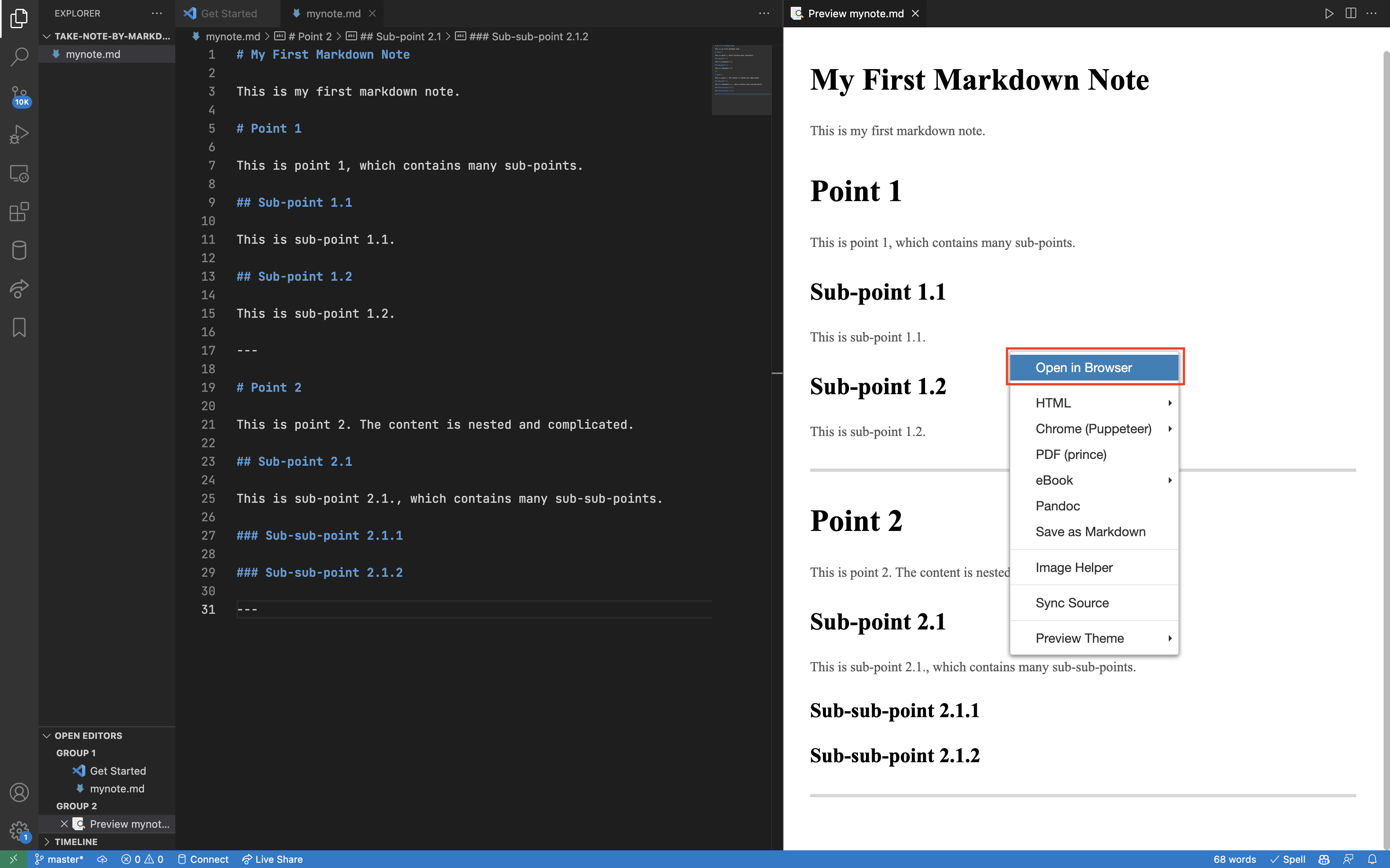Click the feedback icon in status bar
Viewport: 1390px width, 868px height.
[x=1348, y=860]
